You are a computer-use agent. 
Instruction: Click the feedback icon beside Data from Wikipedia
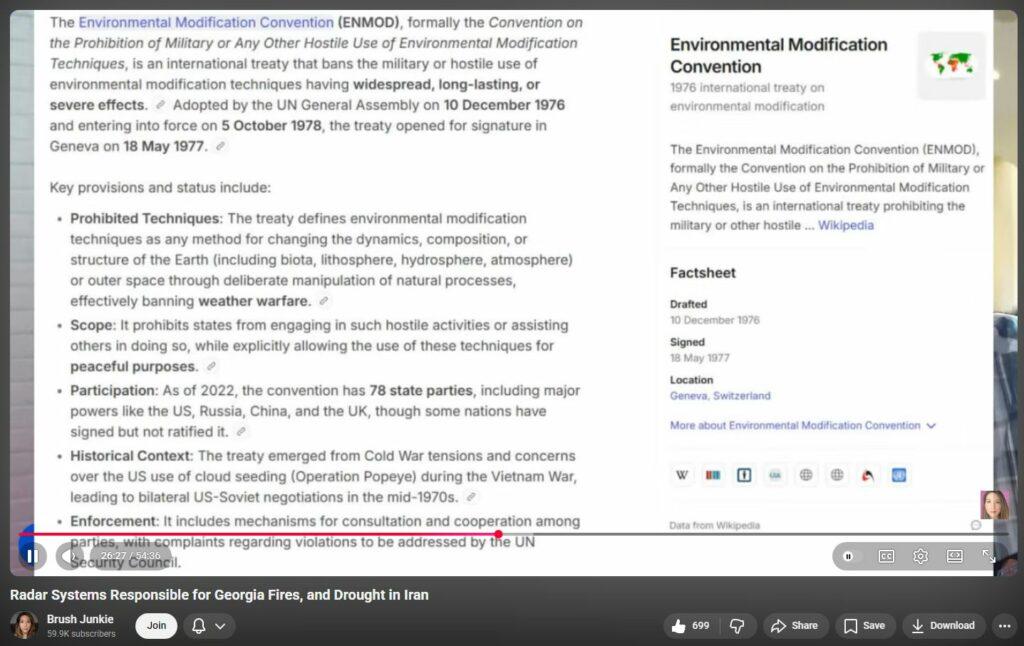tap(976, 525)
